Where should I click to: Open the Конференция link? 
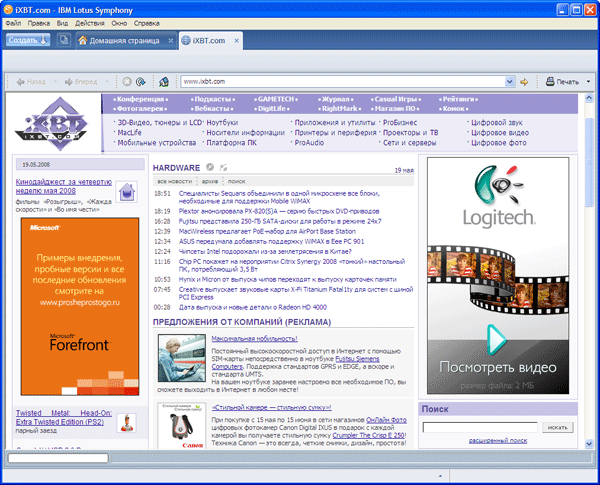140,99
